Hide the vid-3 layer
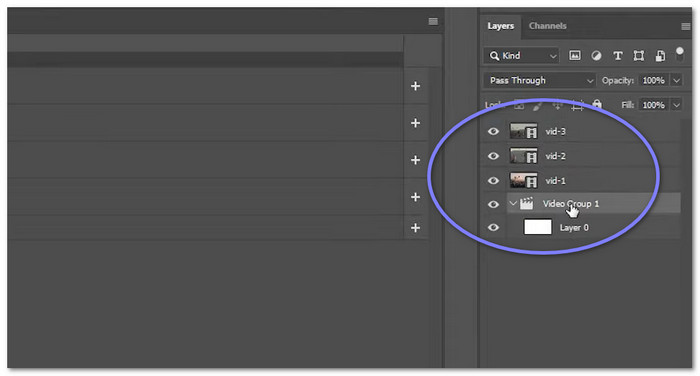The image size is (700, 376). tap(493, 131)
